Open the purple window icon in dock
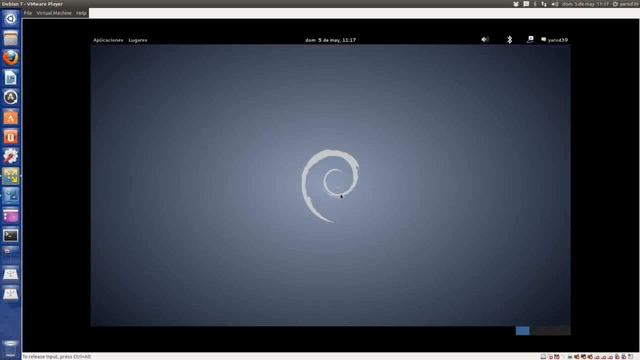The width and height of the screenshot is (640, 360). point(11,216)
